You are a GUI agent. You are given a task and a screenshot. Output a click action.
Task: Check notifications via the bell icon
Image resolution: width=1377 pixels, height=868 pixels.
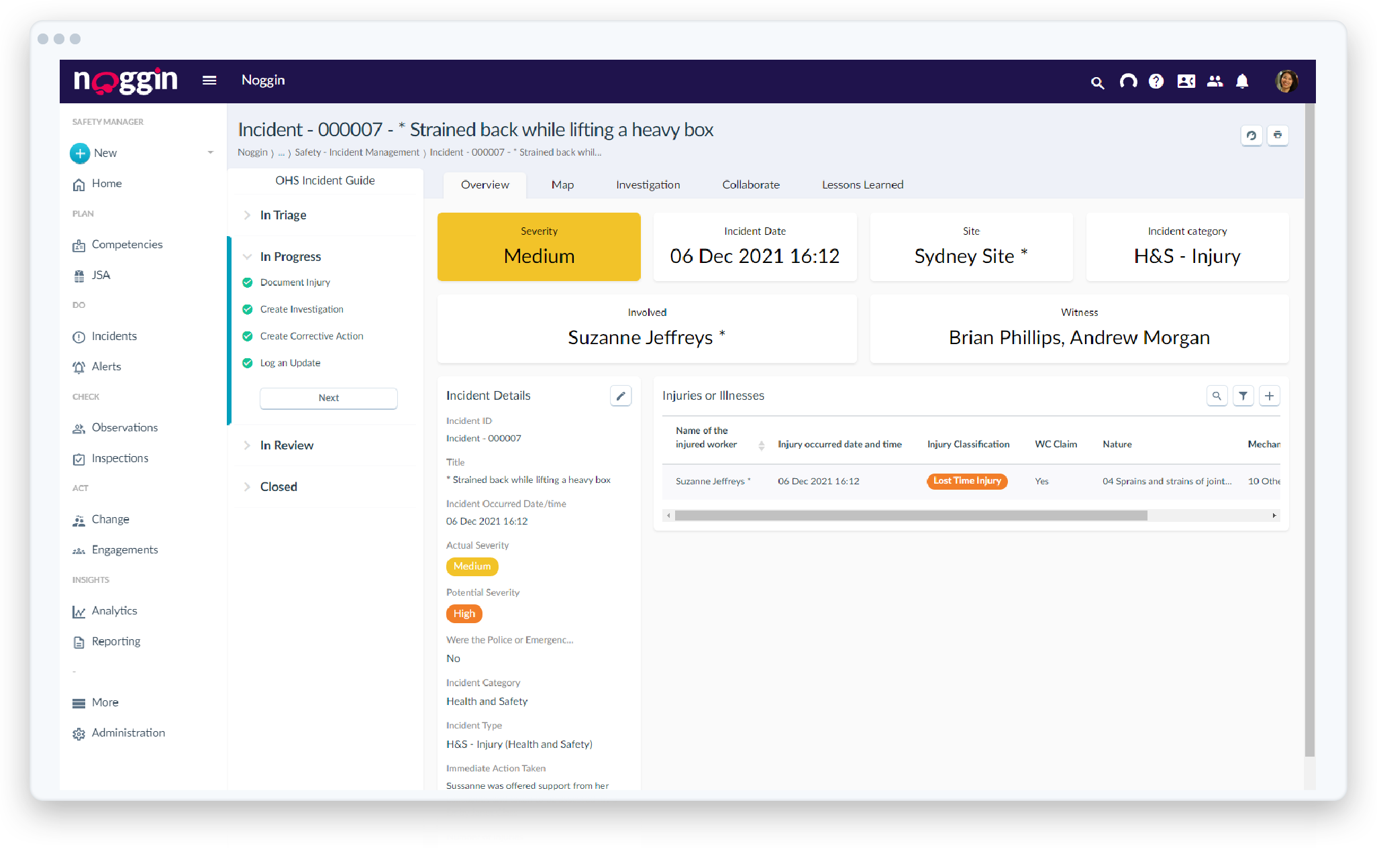coord(1242,82)
